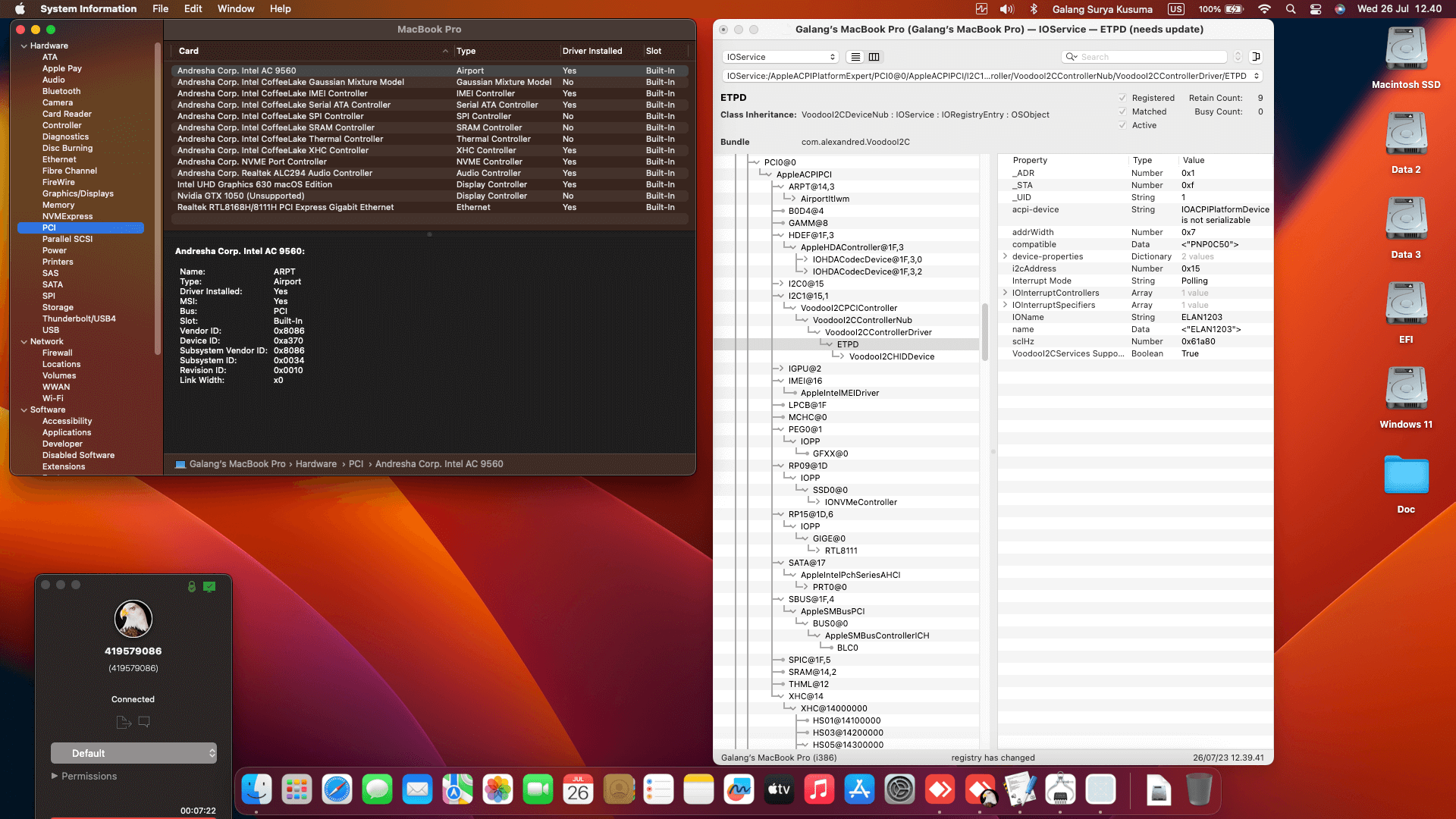
Task: Toggle the inspector pane in IORegistryExplorer
Action: [x=1256, y=57]
